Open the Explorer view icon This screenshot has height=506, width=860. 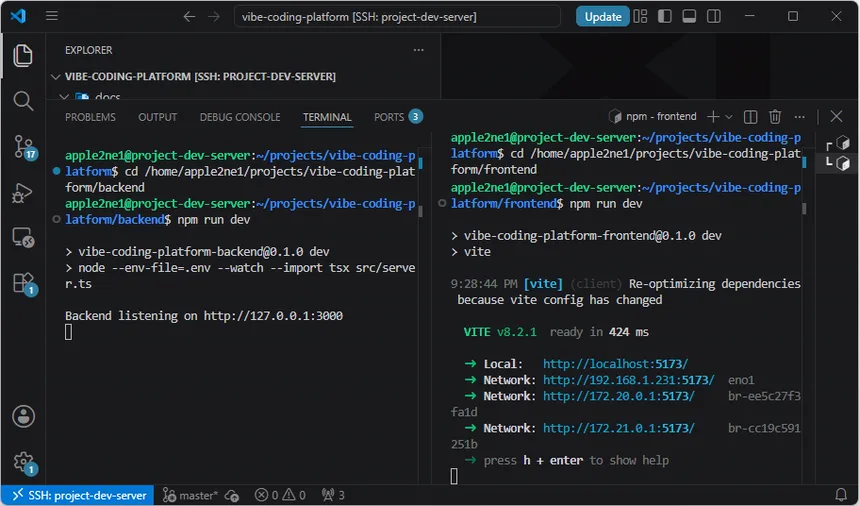click(23, 56)
